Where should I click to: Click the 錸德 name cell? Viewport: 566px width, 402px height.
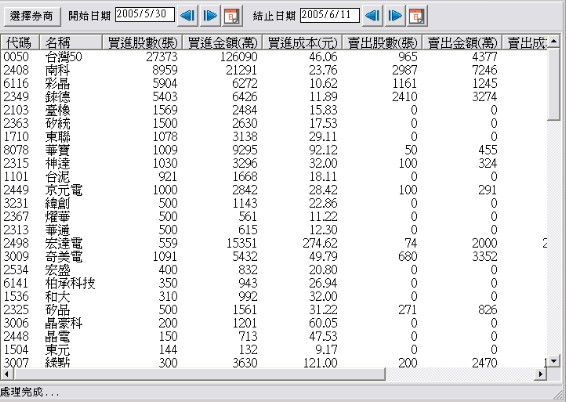point(58,97)
